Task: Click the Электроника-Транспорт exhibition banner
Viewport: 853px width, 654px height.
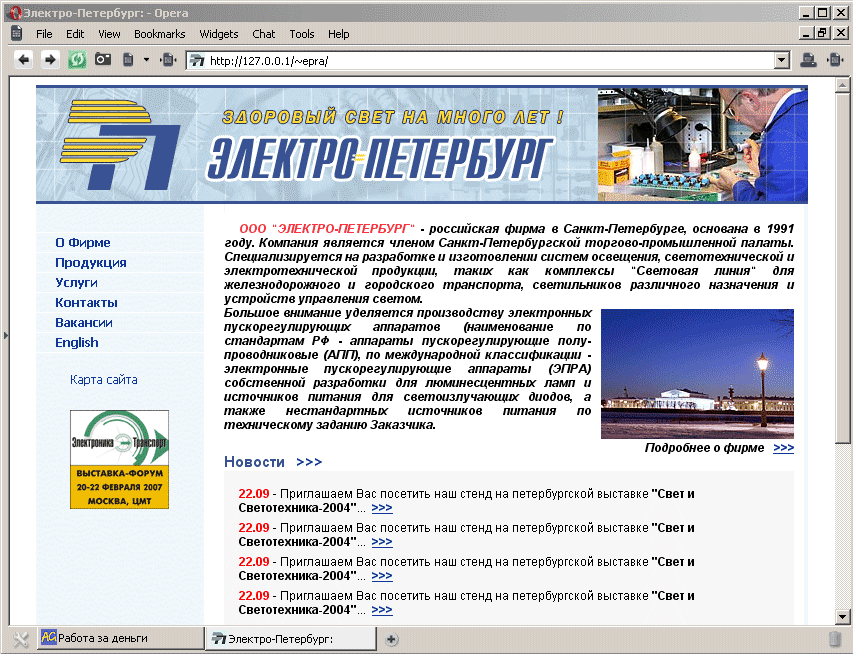Action: (119, 459)
